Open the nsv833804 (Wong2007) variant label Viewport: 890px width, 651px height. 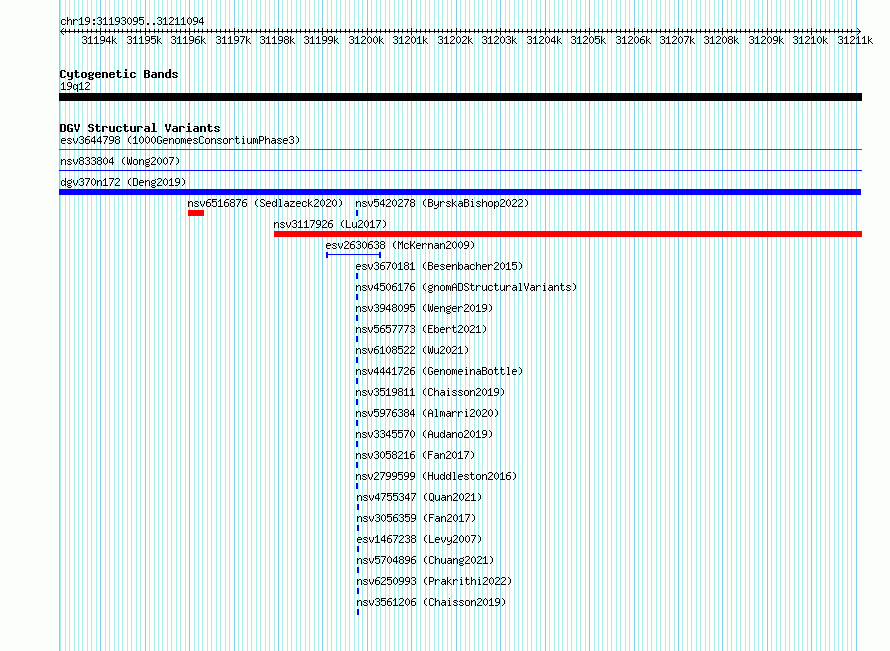[x=120, y=161]
